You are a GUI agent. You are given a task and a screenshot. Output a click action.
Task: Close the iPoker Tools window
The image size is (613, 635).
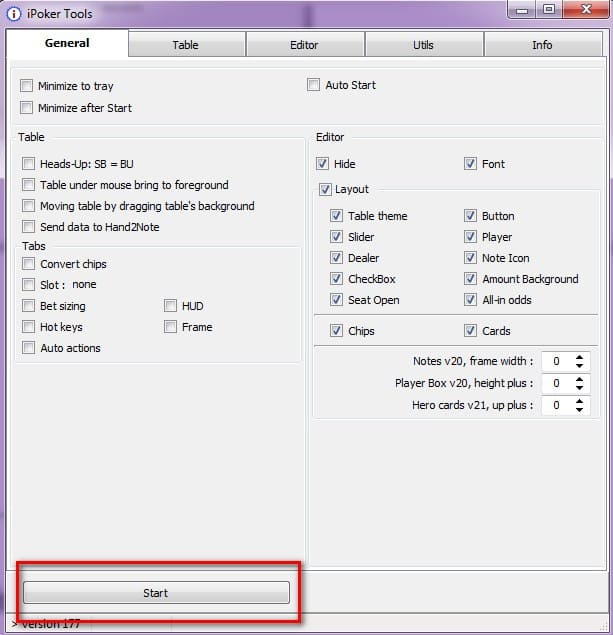point(585,10)
